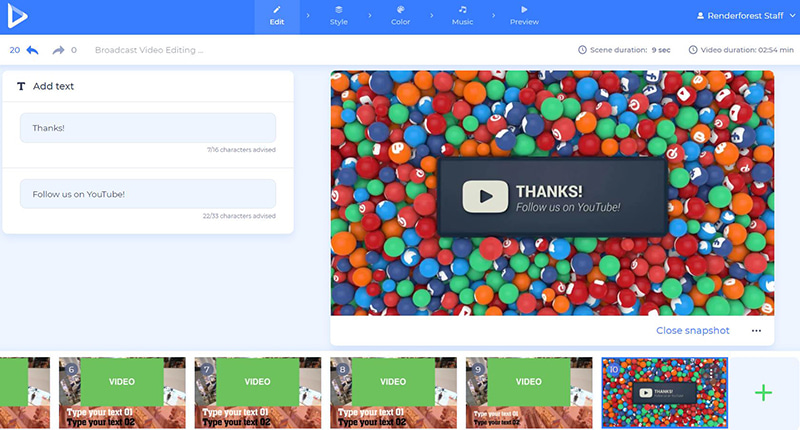This screenshot has height=430, width=800.
Task: Select scene 10 YouTube outro thumbnail
Action: pos(665,393)
